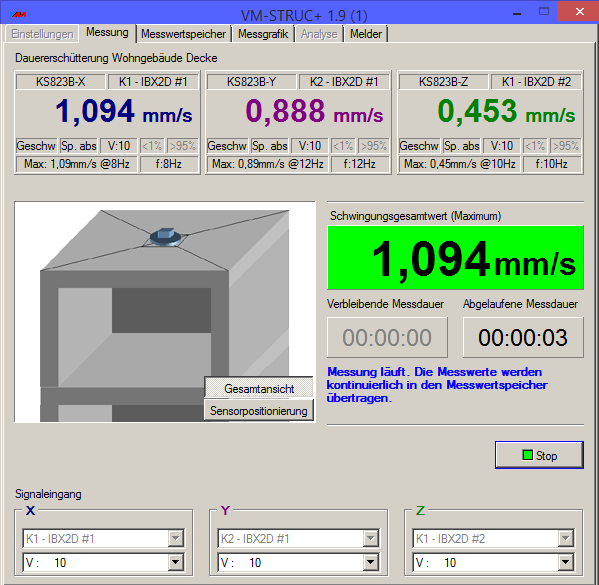Click the f:10Hz frequency field
599x585 pixels.
pyautogui.click(x=551, y=164)
